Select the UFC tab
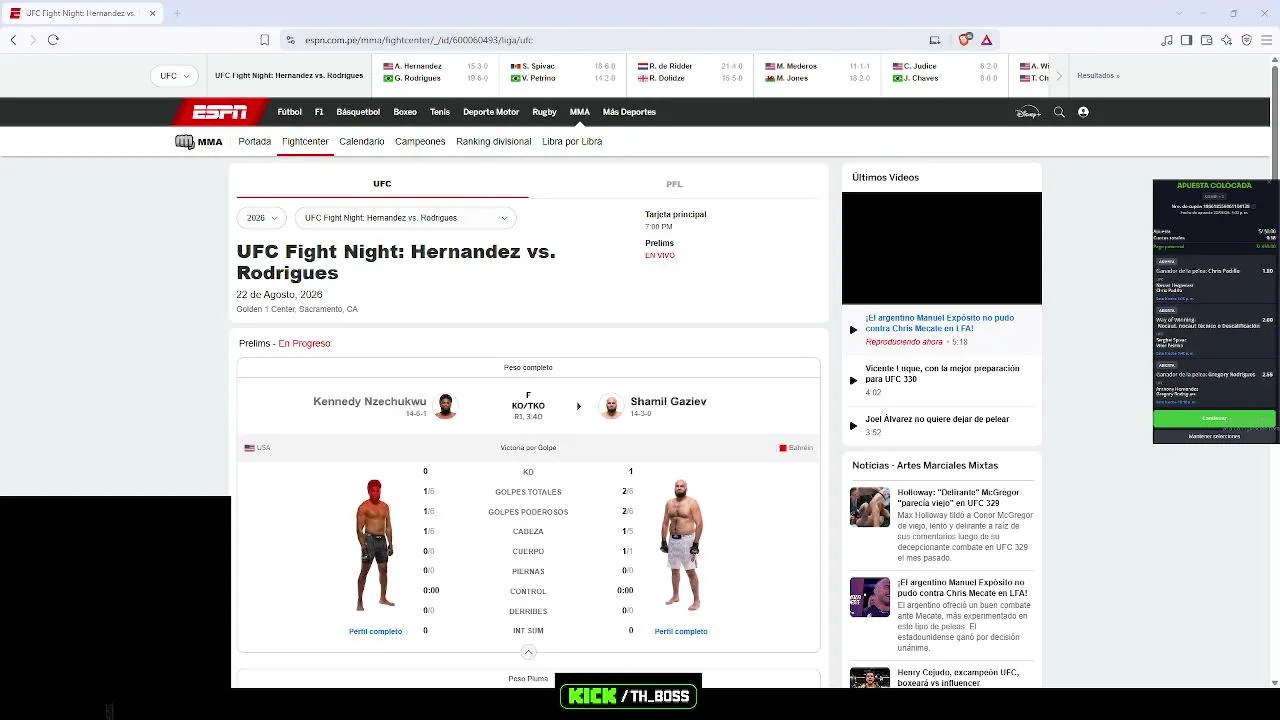Viewport: 1280px width, 720px height. 382,184
